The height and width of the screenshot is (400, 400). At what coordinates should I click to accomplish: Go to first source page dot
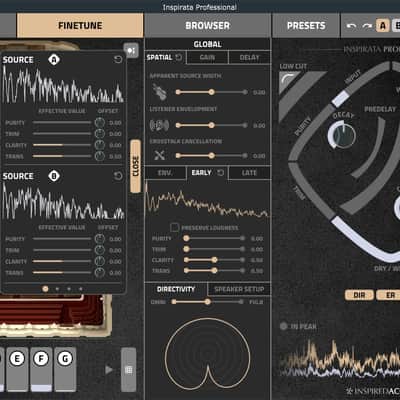coord(46,289)
